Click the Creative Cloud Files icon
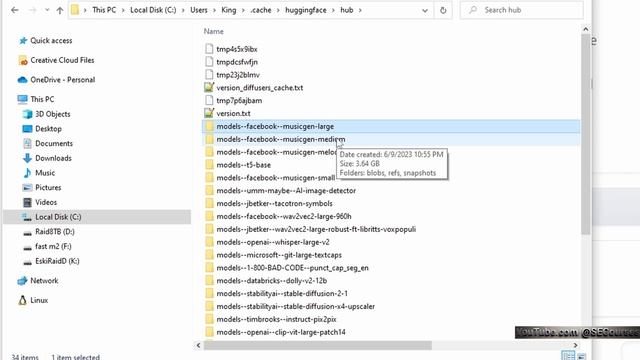The image size is (640, 360). tap(23, 60)
